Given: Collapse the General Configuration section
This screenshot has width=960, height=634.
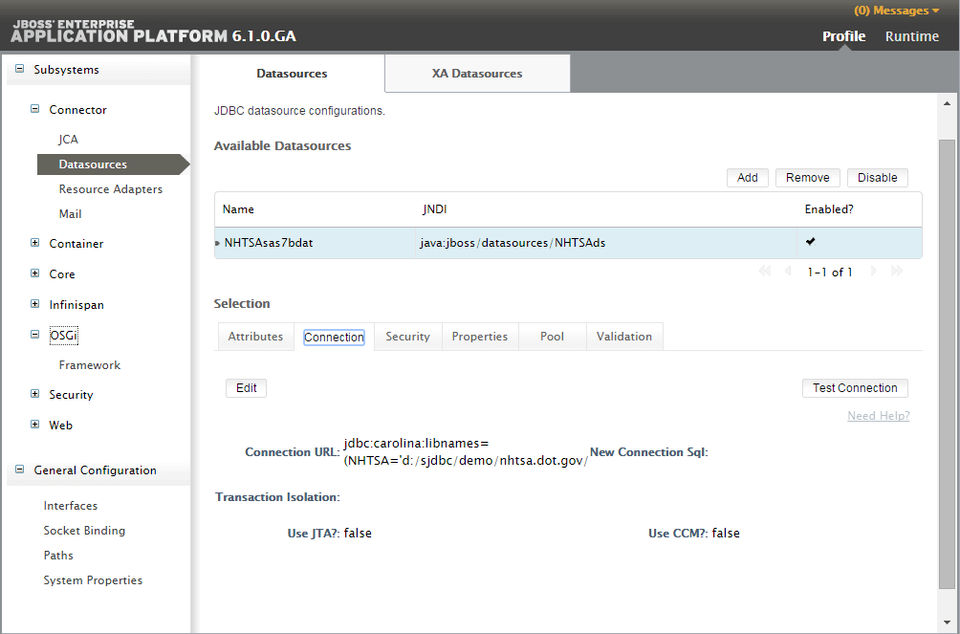Looking at the screenshot, I should [20, 469].
